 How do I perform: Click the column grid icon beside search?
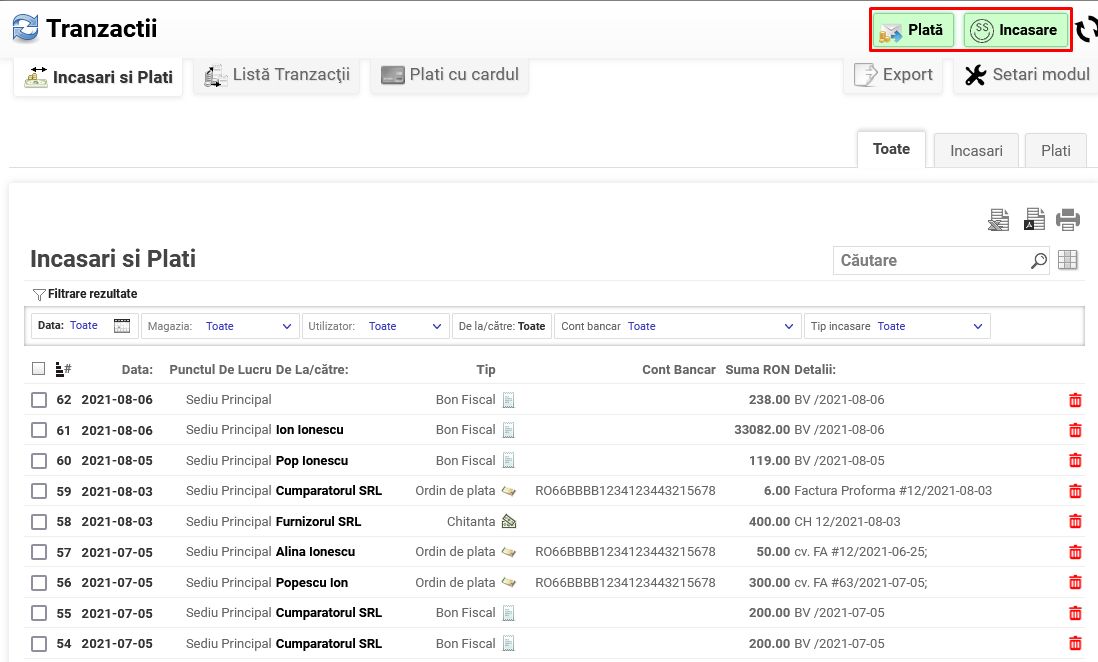(x=1068, y=260)
